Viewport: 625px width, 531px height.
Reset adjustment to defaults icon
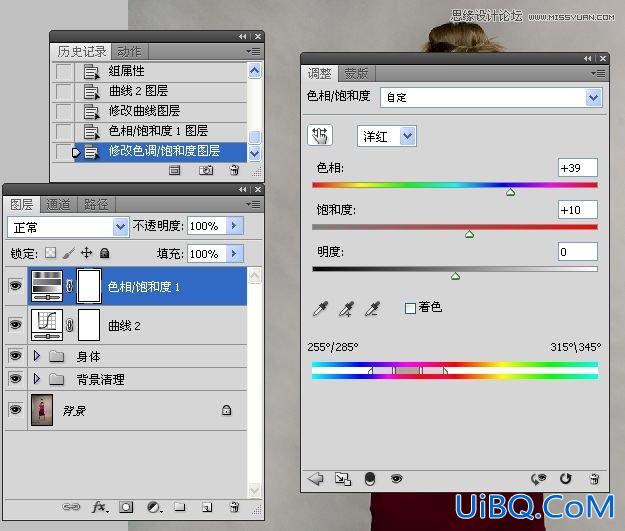click(x=566, y=478)
